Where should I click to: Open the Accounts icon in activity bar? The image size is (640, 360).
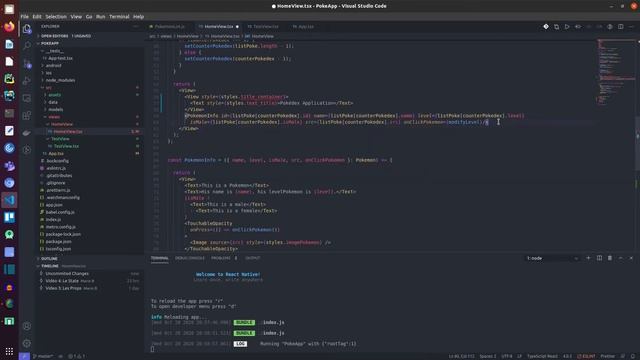point(27,326)
